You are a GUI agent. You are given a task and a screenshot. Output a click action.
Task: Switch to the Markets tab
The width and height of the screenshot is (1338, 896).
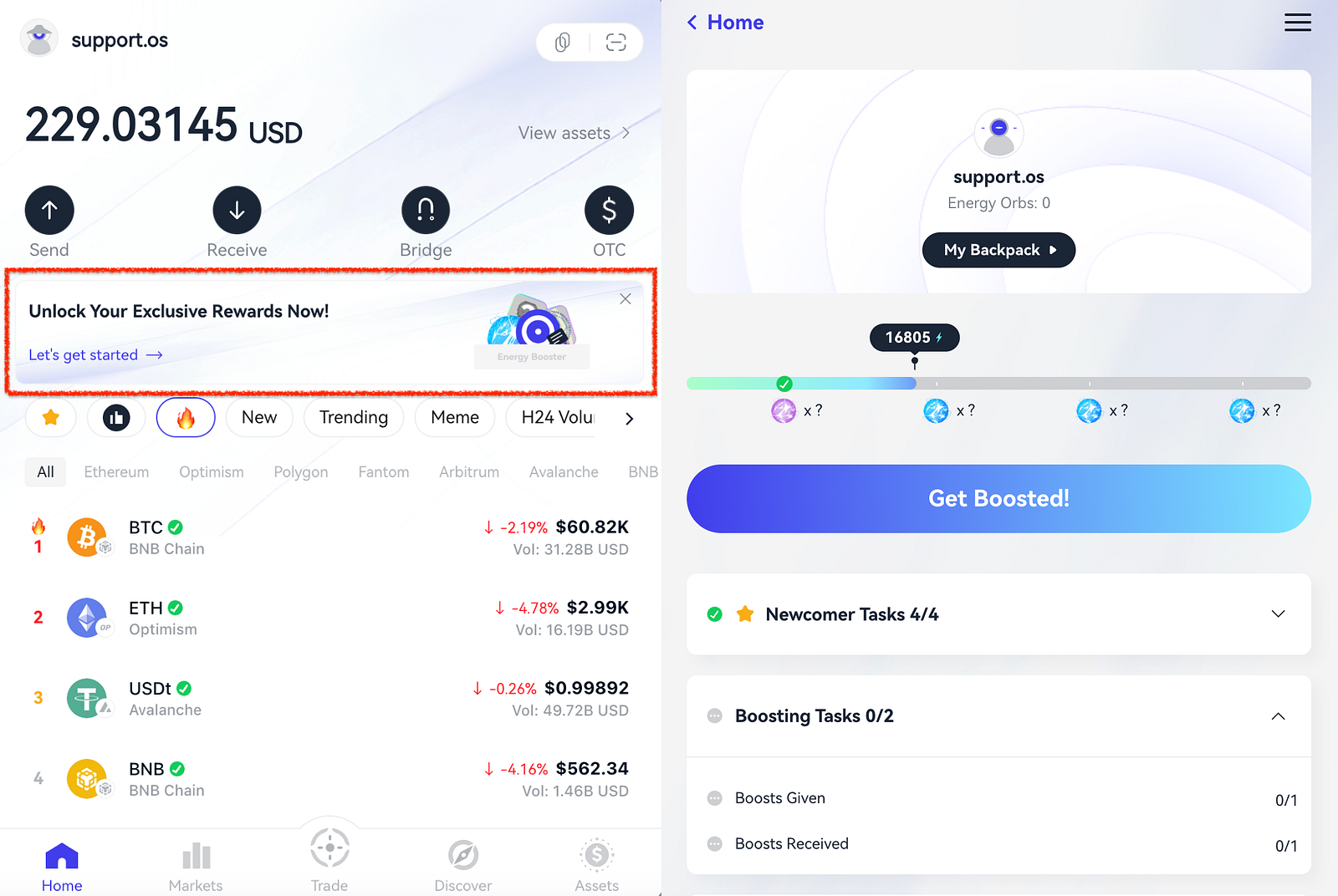tap(196, 865)
